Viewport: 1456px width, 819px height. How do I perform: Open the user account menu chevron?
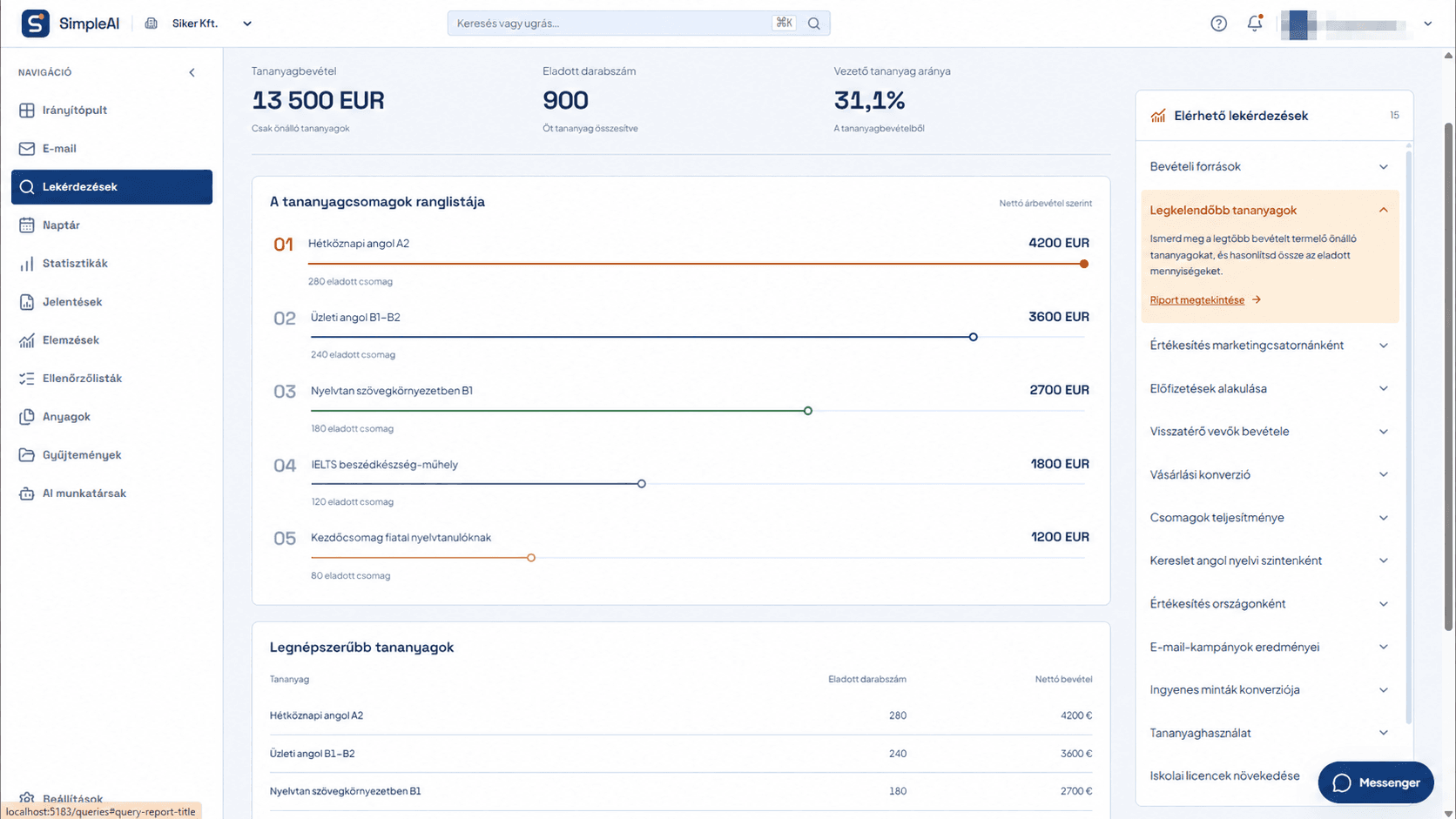tap(1428, 23)
